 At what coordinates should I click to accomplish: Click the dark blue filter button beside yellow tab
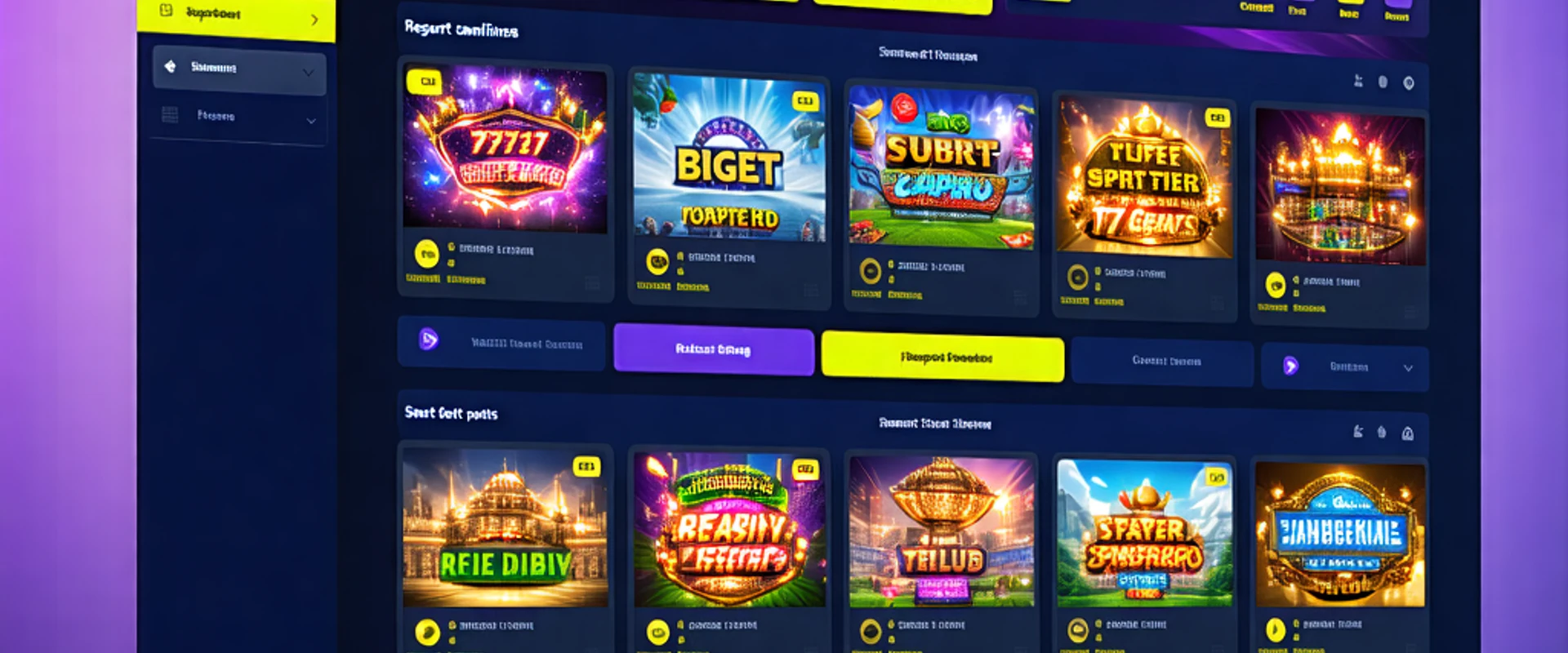click(1162, 361)
